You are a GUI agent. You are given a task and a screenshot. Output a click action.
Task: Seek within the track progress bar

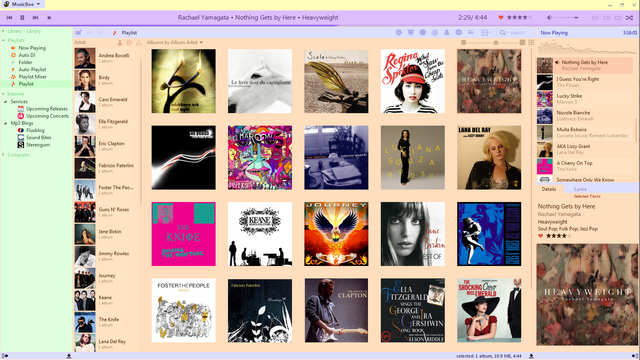click(320, 26)
